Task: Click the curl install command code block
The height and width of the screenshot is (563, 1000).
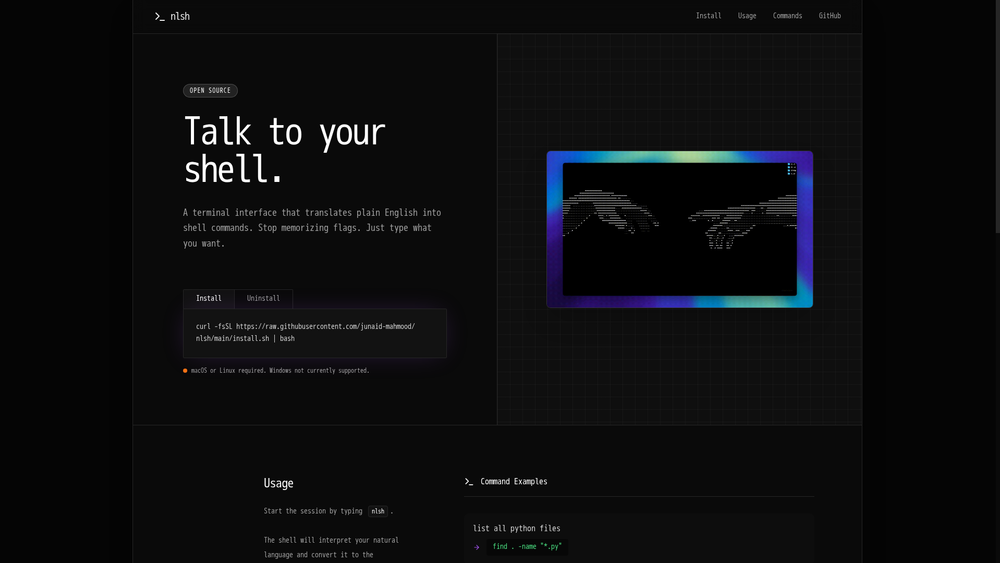Action: point(314,333)
